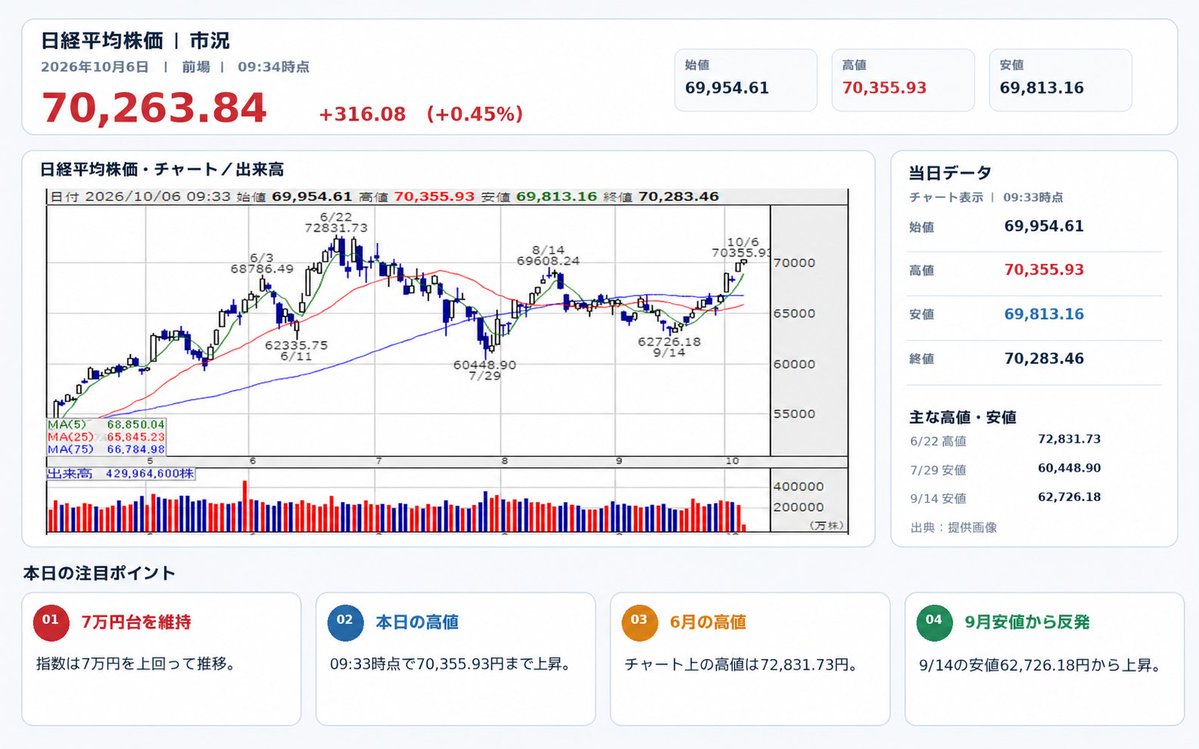The height and width of the screenshot is (749, 1199).
Task: Click the 当日データ panel heading
Action: click(x=950, y=173)
